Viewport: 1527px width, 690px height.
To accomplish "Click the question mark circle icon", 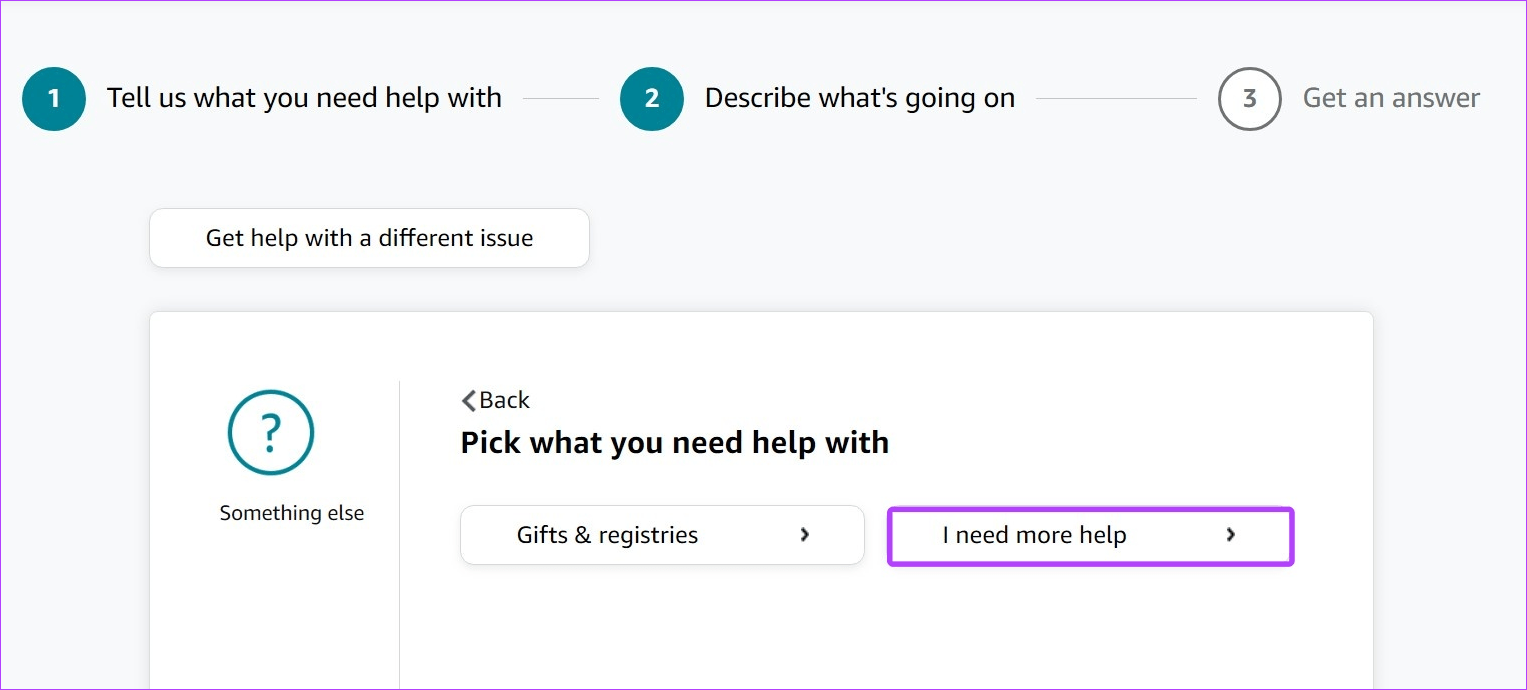I will pyautogui.click(x=271, y=433).
